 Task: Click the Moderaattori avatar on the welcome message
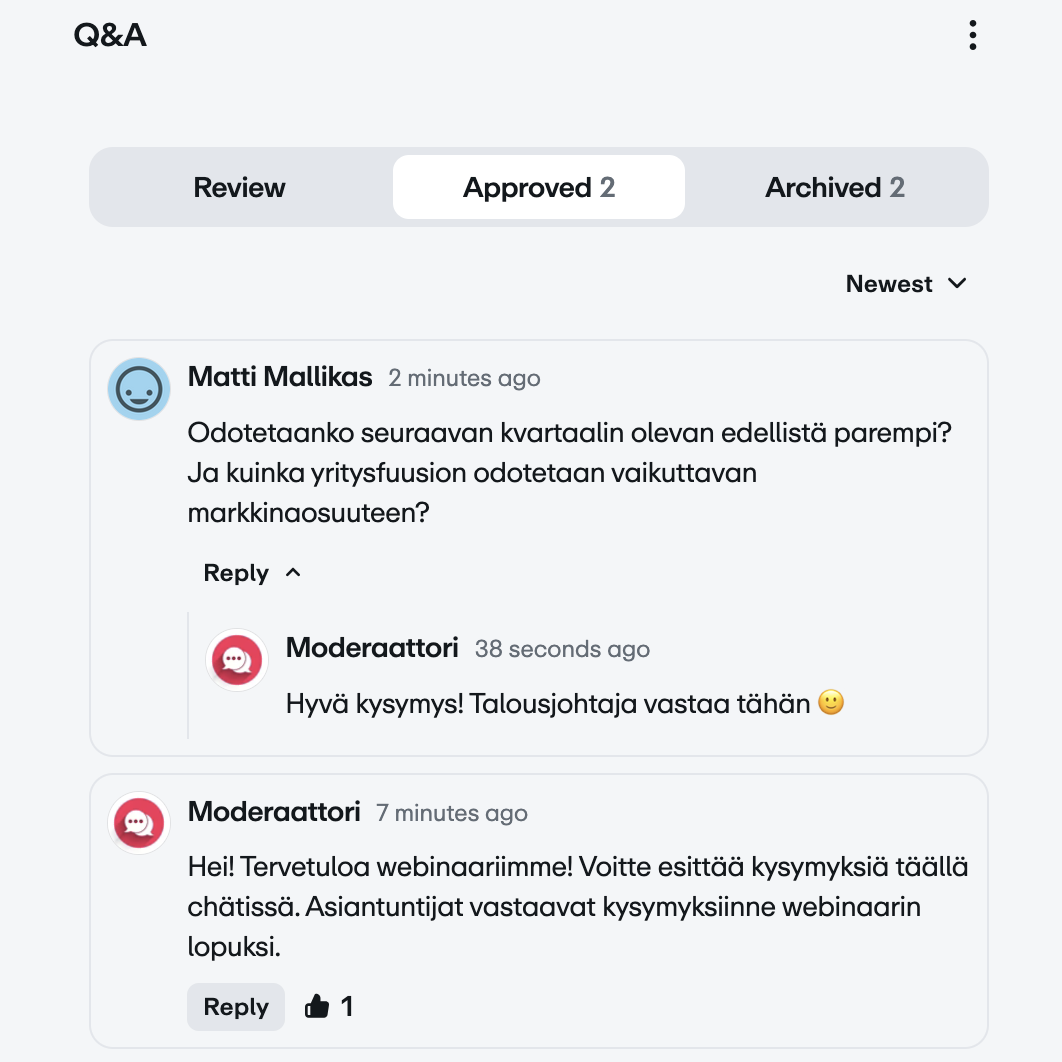(139, 823)
